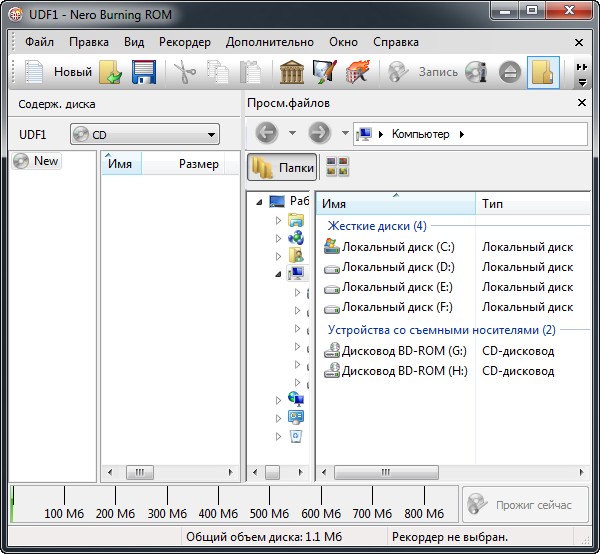The image size is (600, 554).
Task: Toggle the highlighted file browser toolbar button
Action: [543, 72]
